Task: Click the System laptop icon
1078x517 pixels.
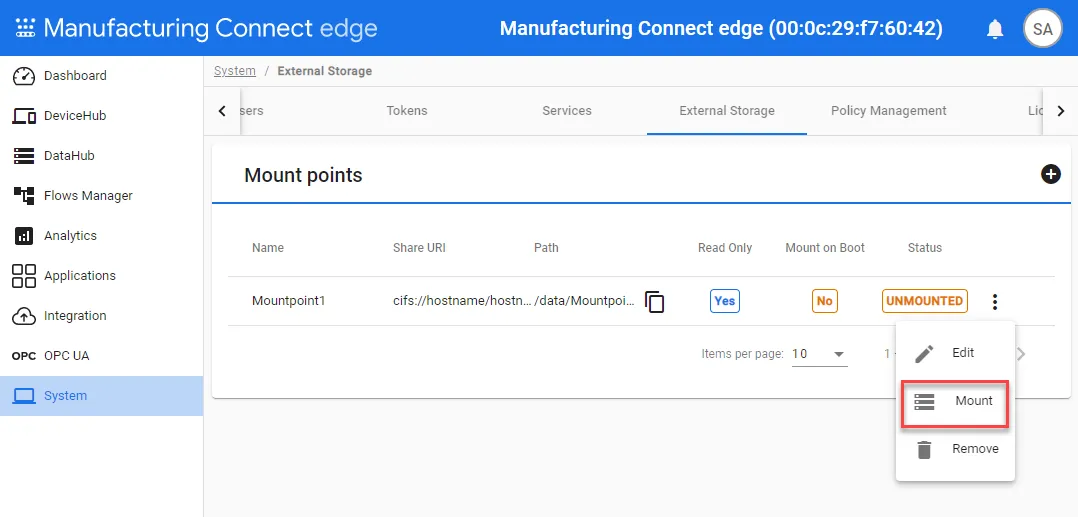Action: pos(24,396)
